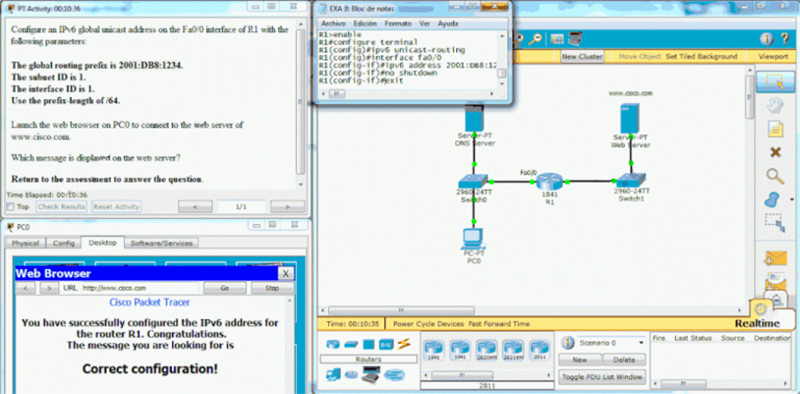This screenshot has height=394, width=800.
Task: Activate the Delete tool X icon
Action: pos(776,153)
